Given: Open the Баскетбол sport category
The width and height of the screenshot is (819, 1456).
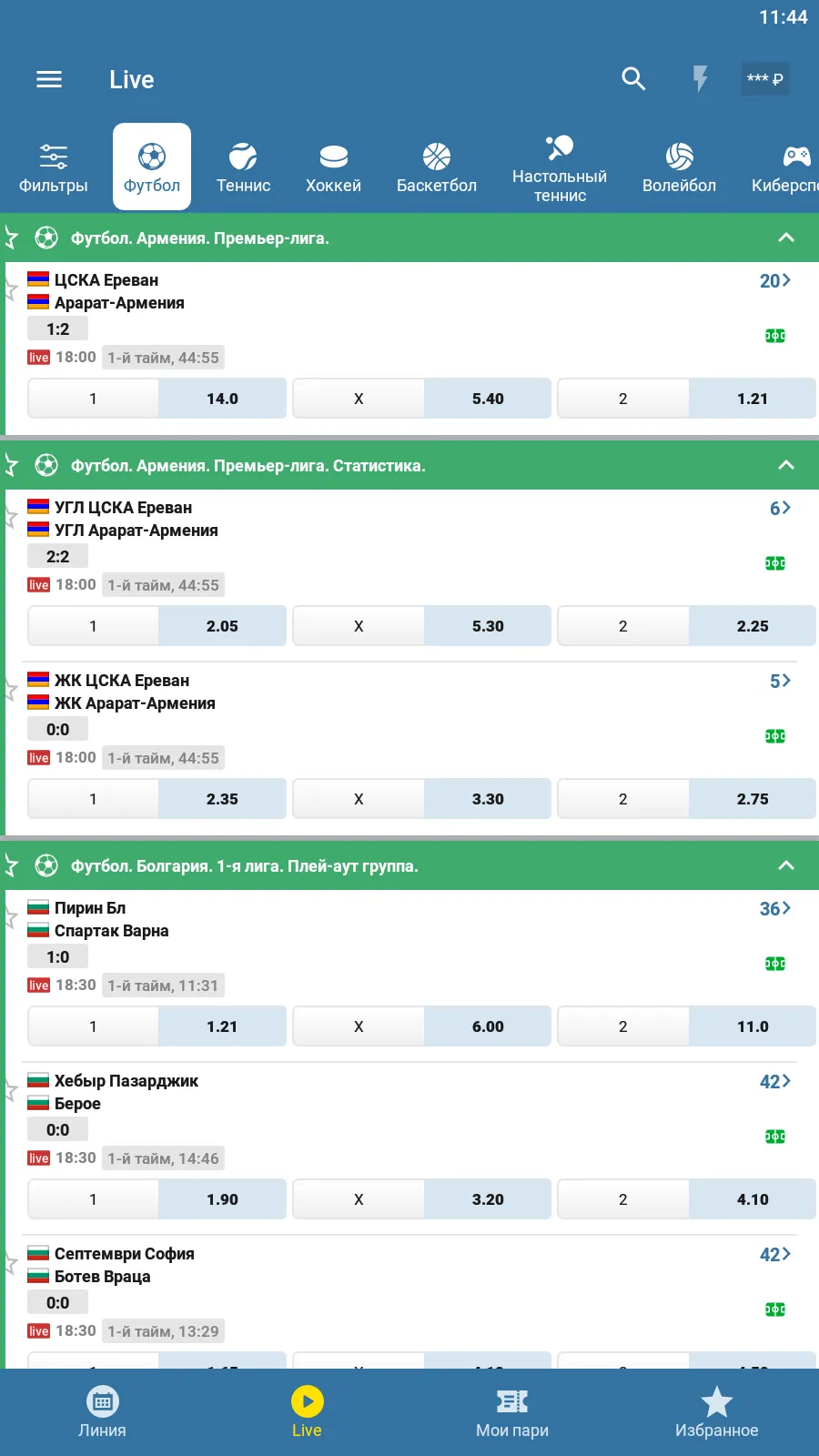Looking at the screenshot, I should pos(437,167).
